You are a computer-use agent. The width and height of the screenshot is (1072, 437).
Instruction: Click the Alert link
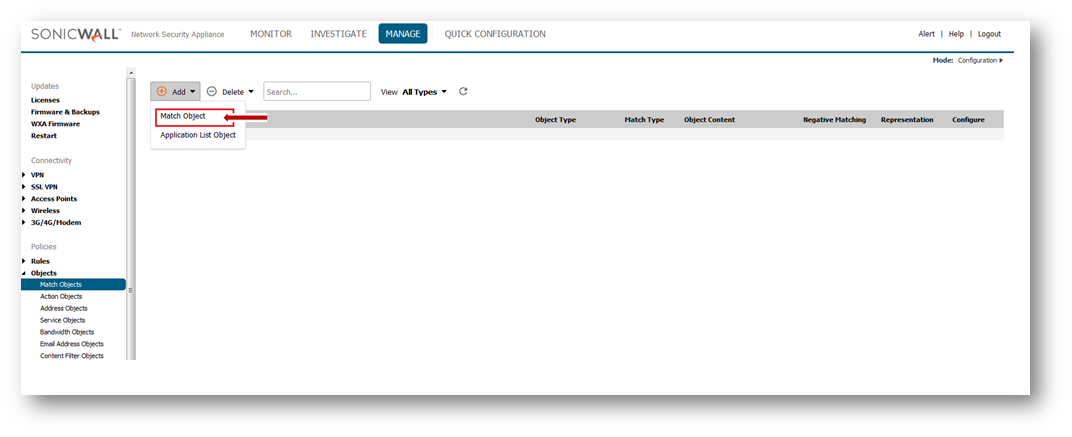[x=926, y=34]
